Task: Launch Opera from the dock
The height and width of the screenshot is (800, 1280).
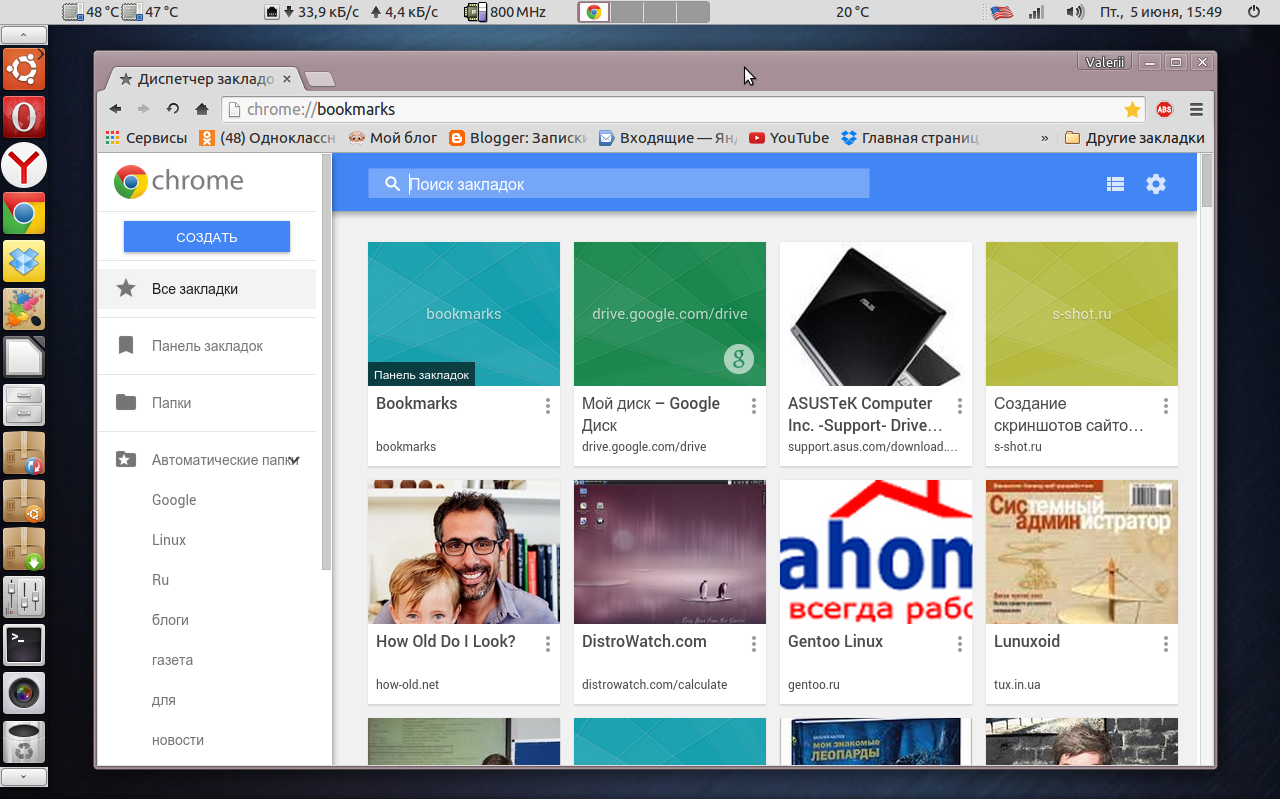Action: point(24,117)
